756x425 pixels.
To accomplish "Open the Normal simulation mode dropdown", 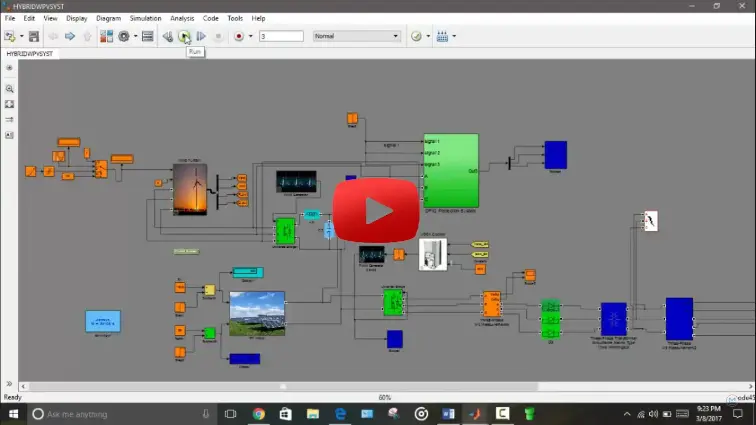I will pyautogui.click(x=356, y=36).
